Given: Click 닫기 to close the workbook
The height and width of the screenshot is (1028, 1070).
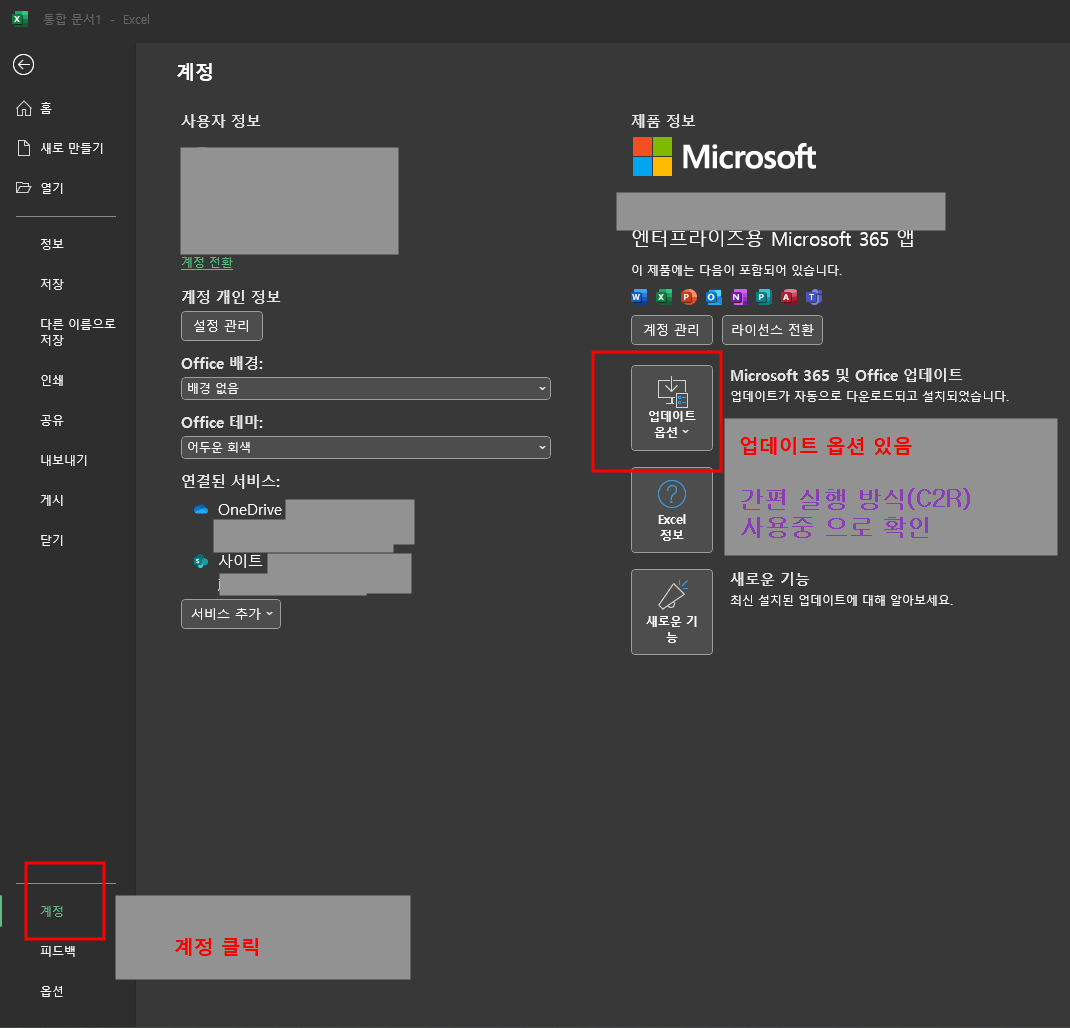Looking at the screenshot, I should (x=52, y=540).
